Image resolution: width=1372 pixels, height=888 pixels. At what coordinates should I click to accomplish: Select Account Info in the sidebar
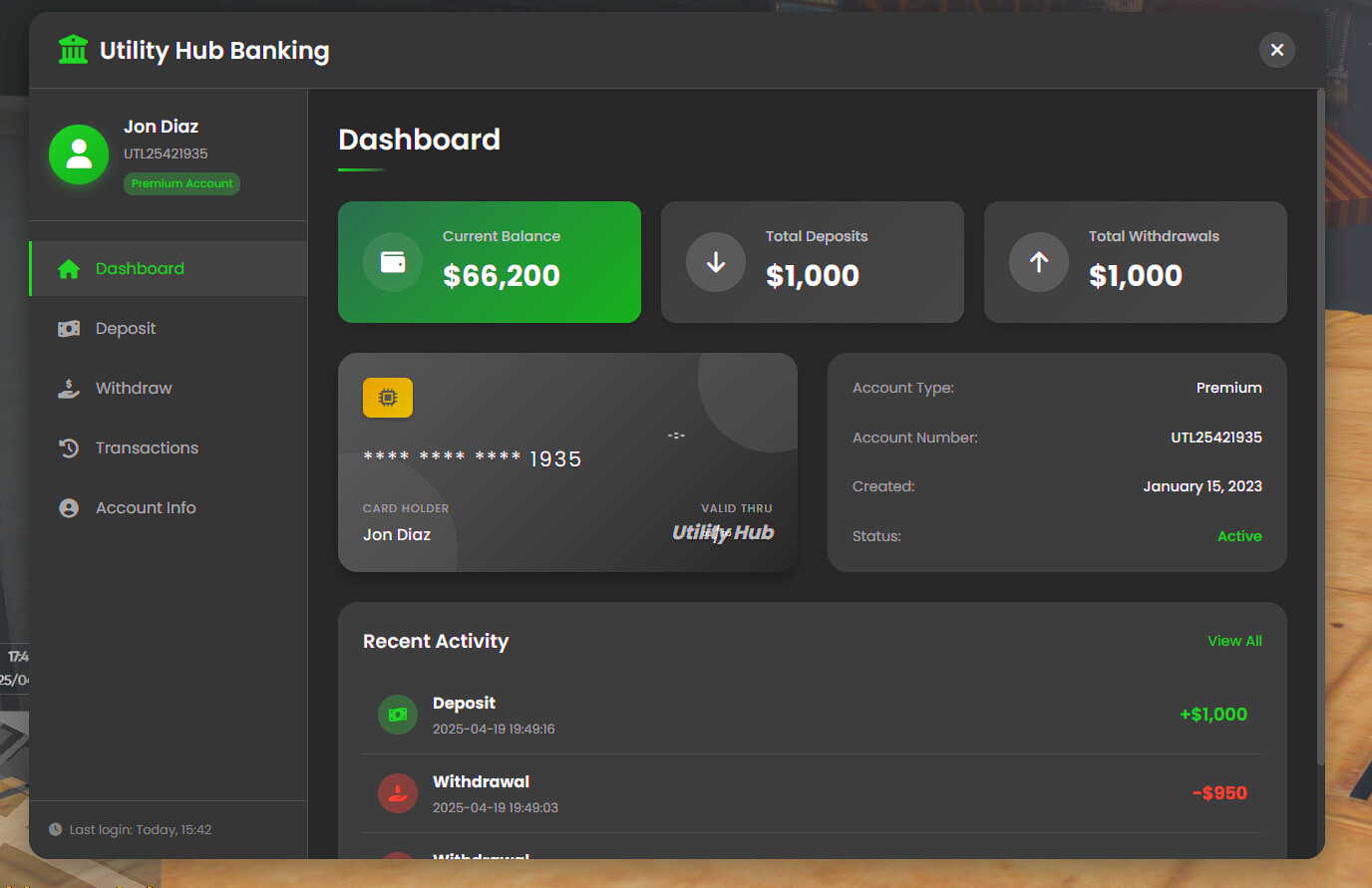tap(169, 508)
